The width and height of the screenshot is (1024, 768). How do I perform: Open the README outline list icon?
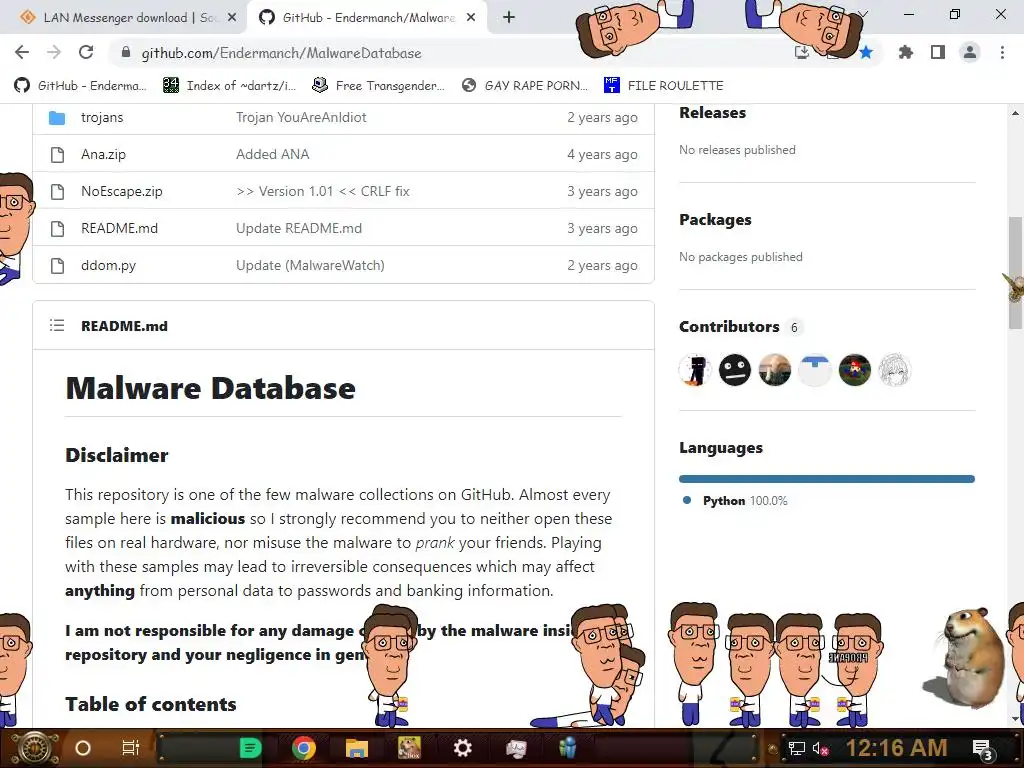[57, 325]
